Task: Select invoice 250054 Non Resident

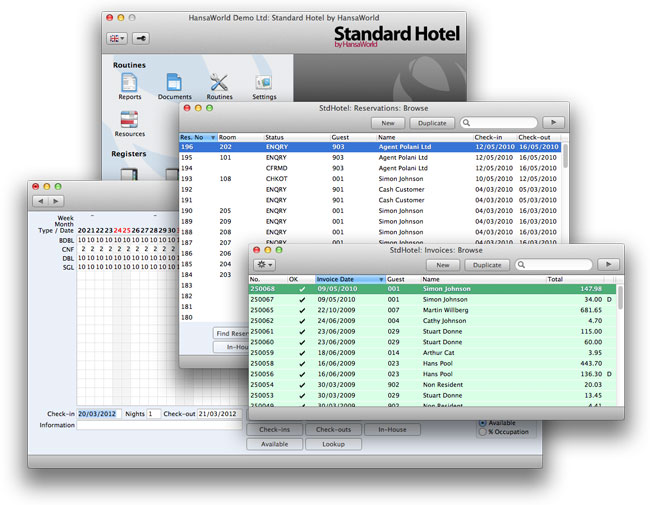Action: tap(432, 385)
